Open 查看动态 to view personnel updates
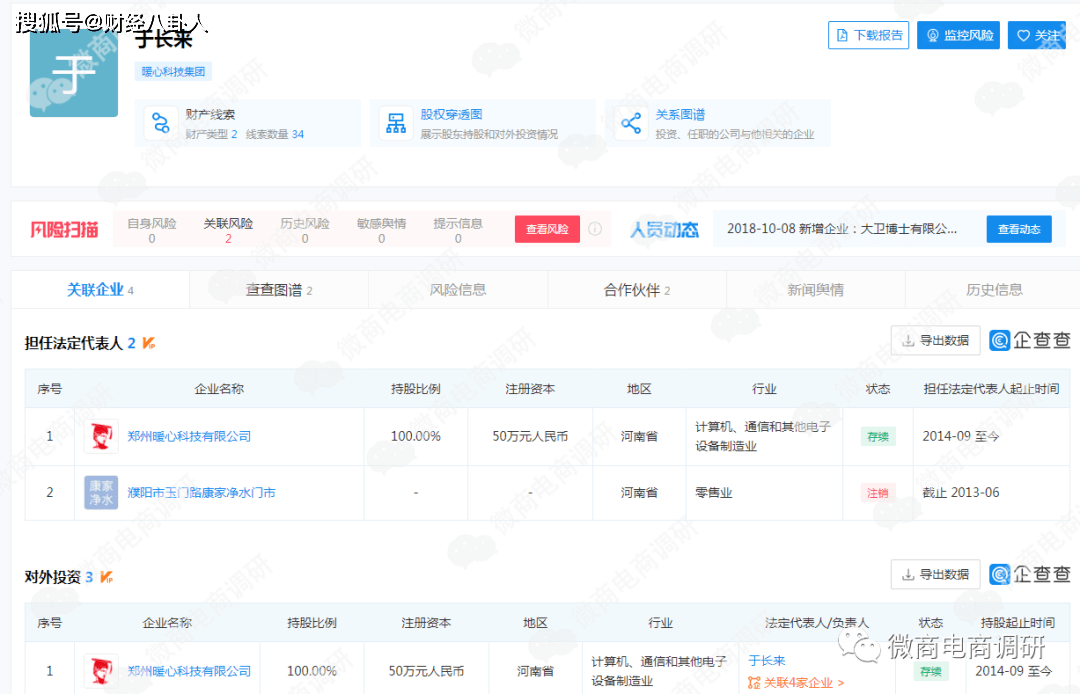 tap(1019, 229)
